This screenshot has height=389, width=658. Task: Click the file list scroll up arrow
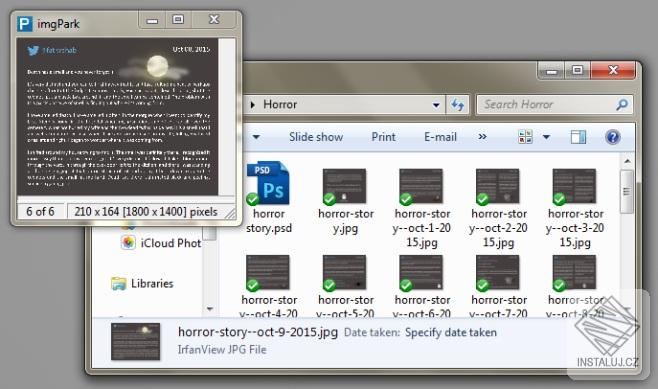[627, 161]
